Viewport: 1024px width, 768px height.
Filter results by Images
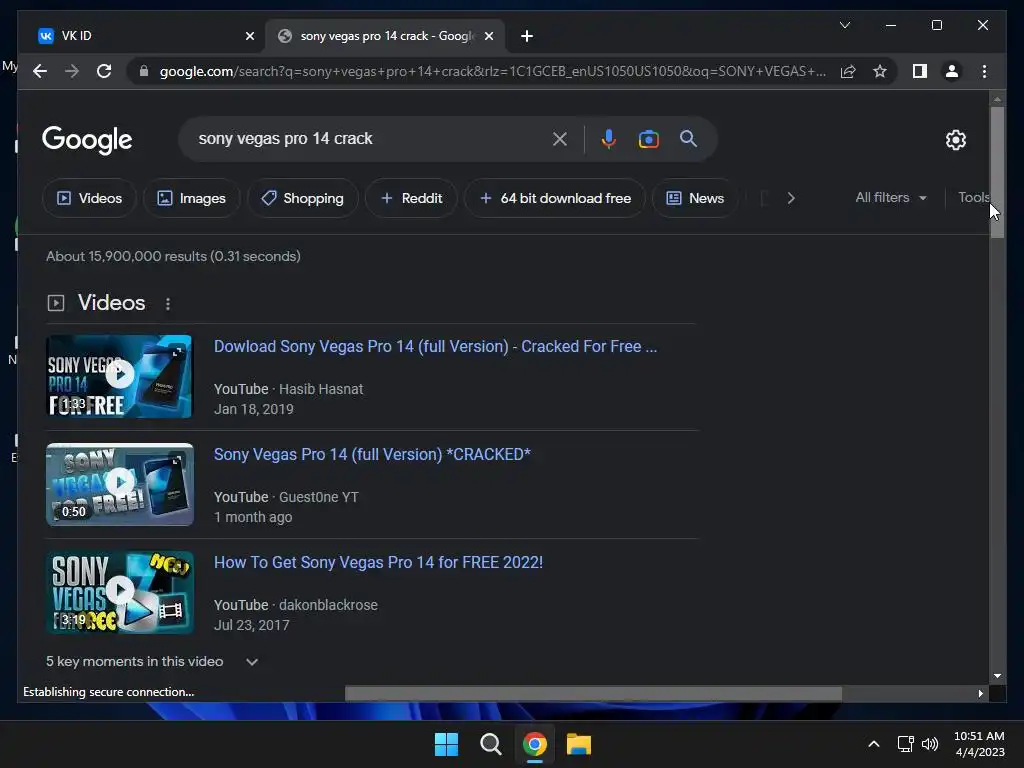click(191, 198)
